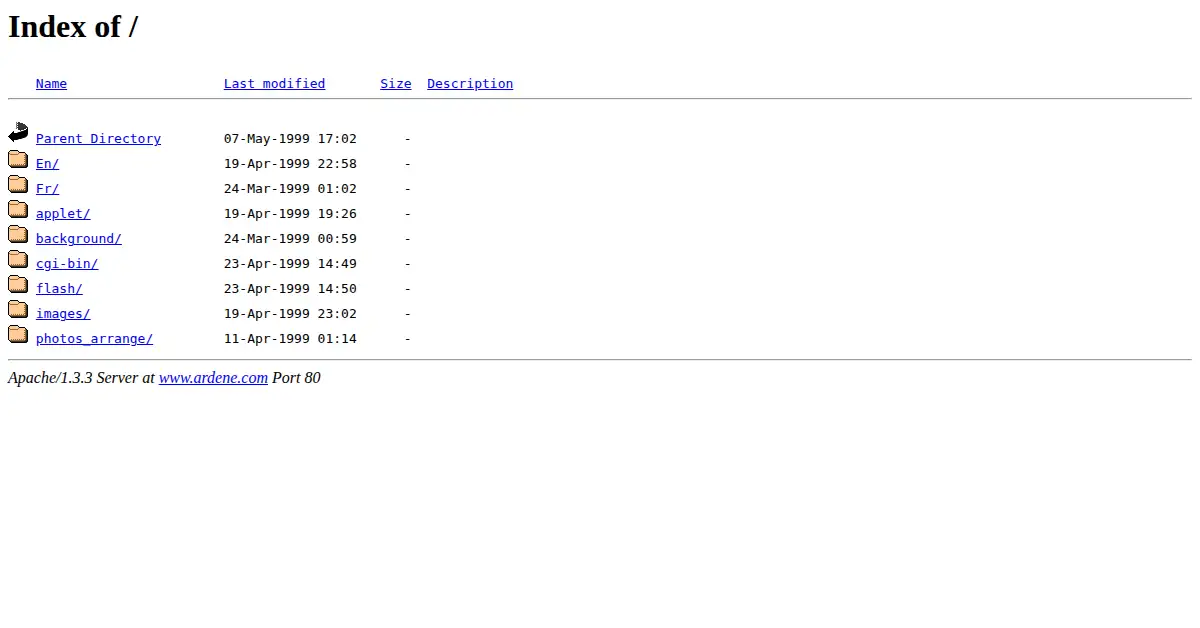Viewport: 1200px width, 628px height.
Task: Visit the www.ardene.com server link
Action: point(213,378)
